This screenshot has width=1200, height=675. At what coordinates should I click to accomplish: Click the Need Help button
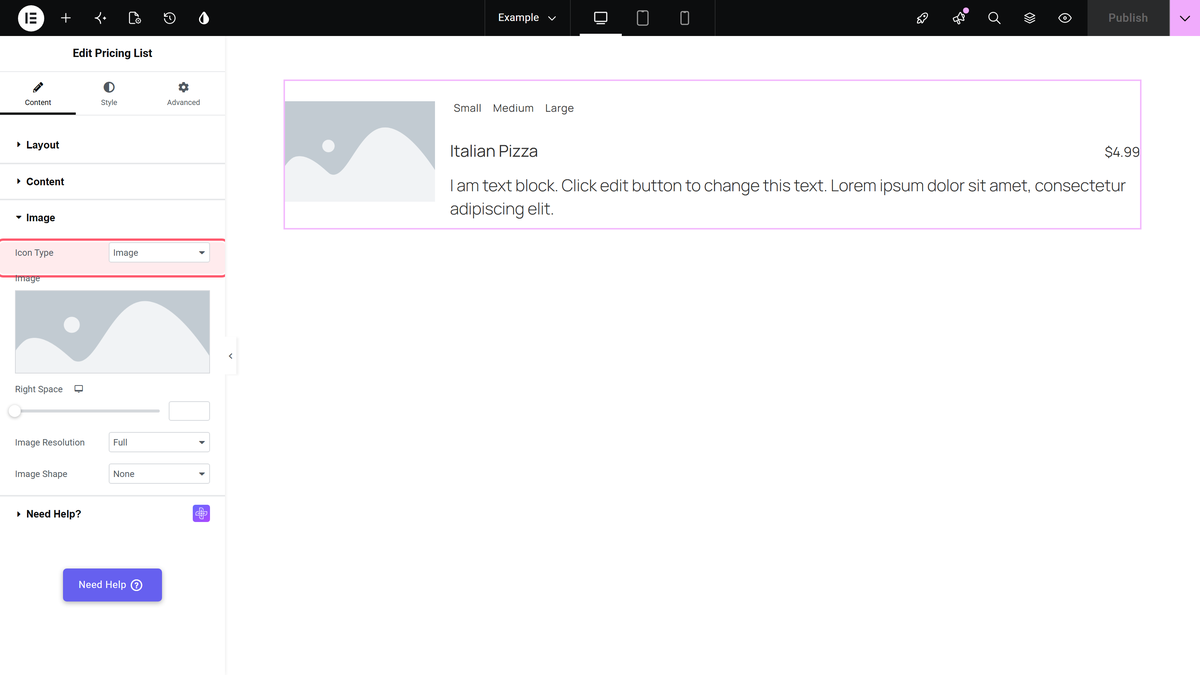112,585
